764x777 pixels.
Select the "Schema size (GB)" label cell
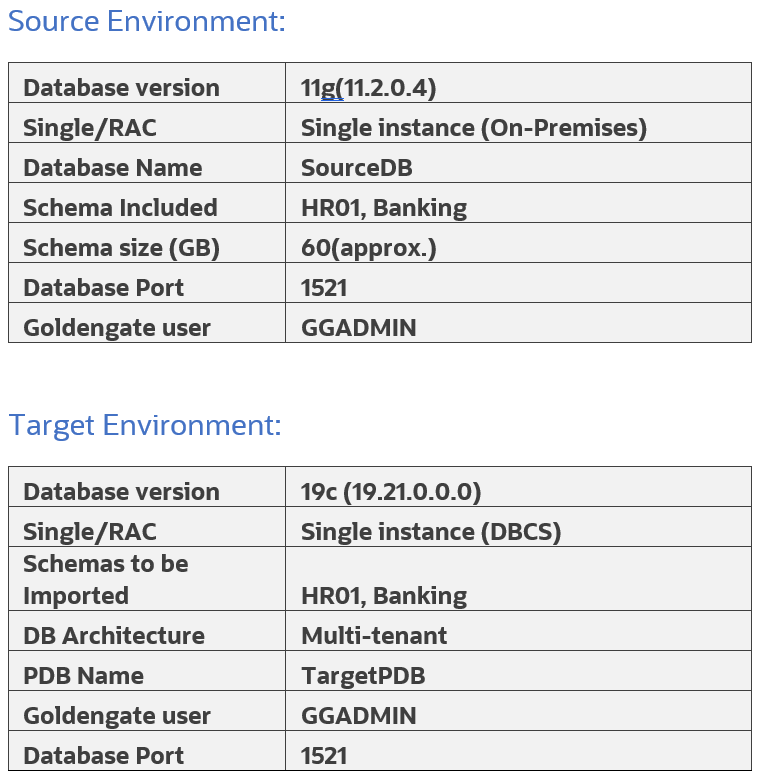point(121,248)
